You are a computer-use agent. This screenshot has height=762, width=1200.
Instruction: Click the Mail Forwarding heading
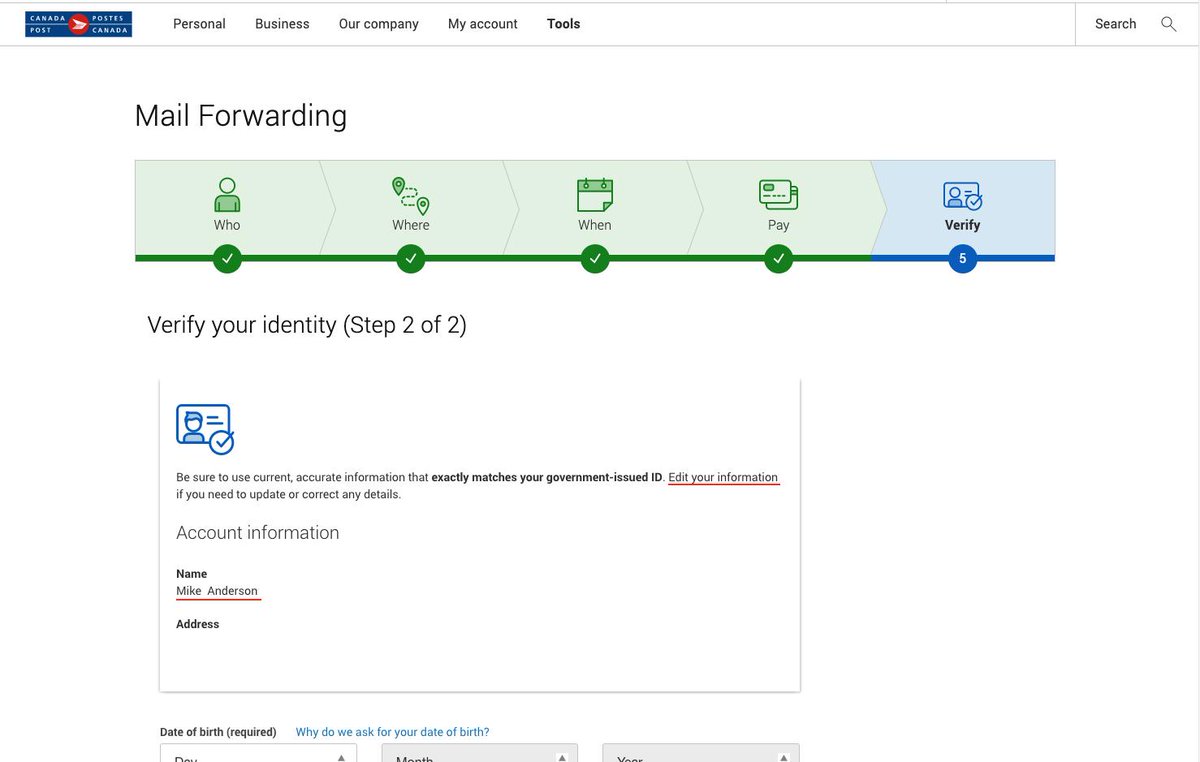241,116
